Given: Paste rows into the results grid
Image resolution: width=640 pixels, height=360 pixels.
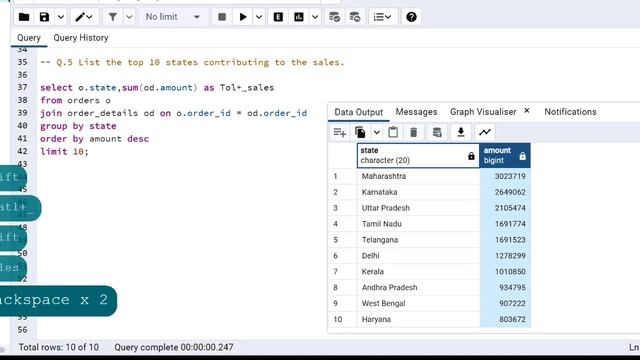Looking at the screenshot, I should pyautogui.click(x=393, y=132).
